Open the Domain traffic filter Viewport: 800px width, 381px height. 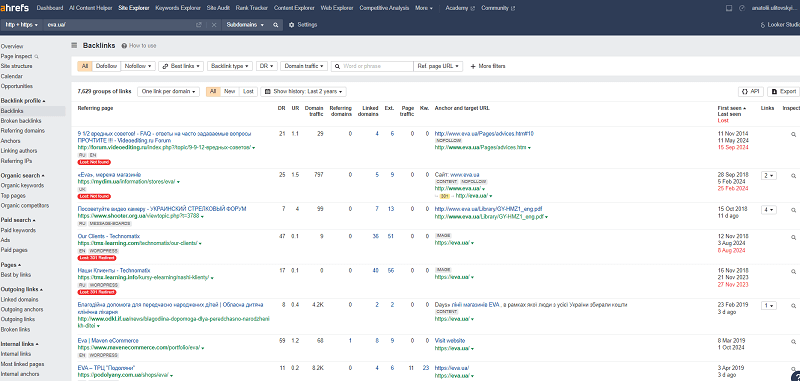(x=304, y=66)
